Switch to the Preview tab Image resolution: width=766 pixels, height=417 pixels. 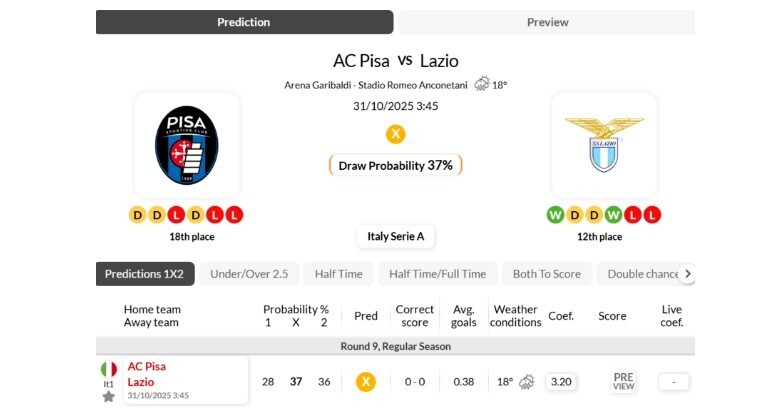pyautogui.click(x=546, y=22)
